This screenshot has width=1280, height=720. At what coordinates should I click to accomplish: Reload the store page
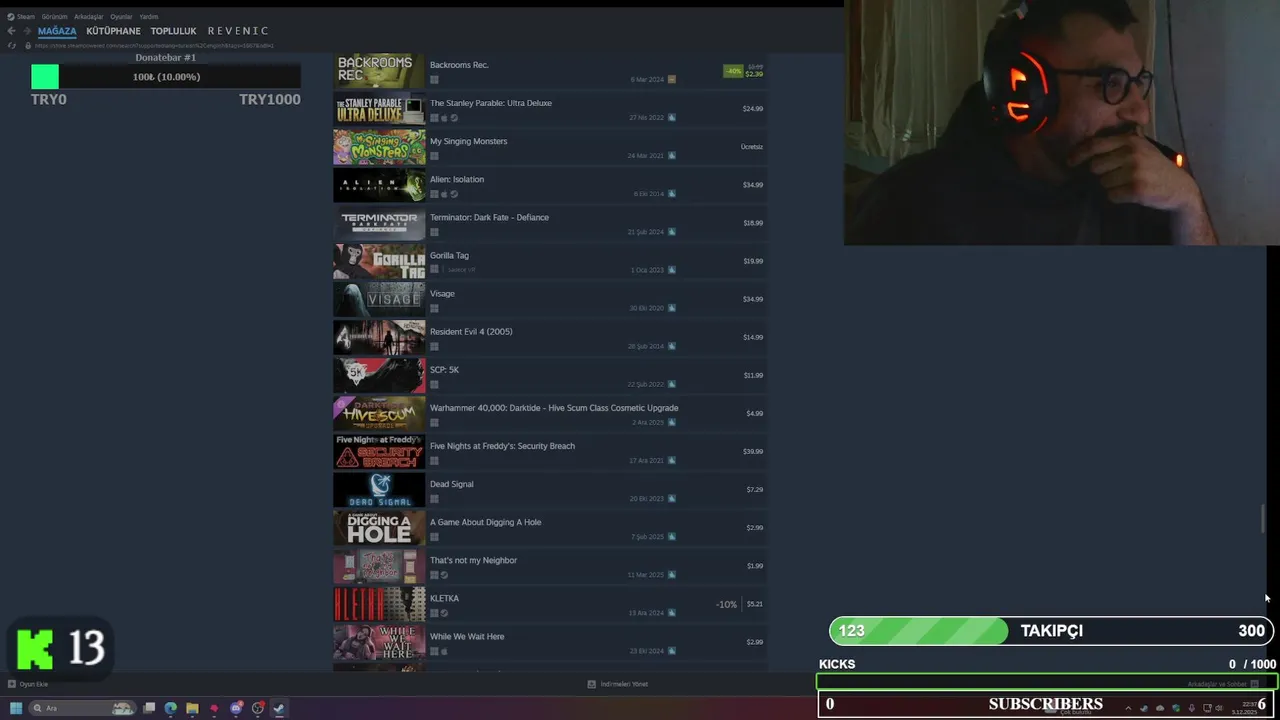(x=12, y=45)
